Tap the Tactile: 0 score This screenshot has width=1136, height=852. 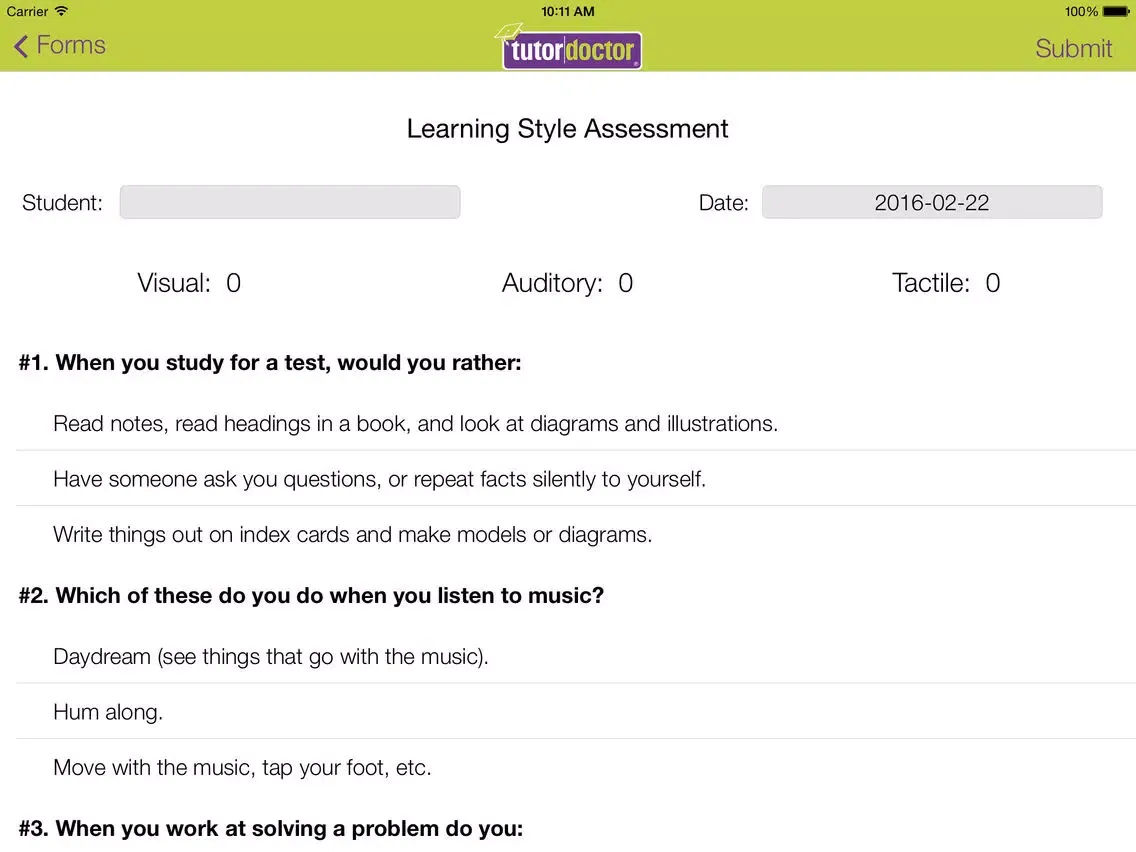click(x=945, y=283)
